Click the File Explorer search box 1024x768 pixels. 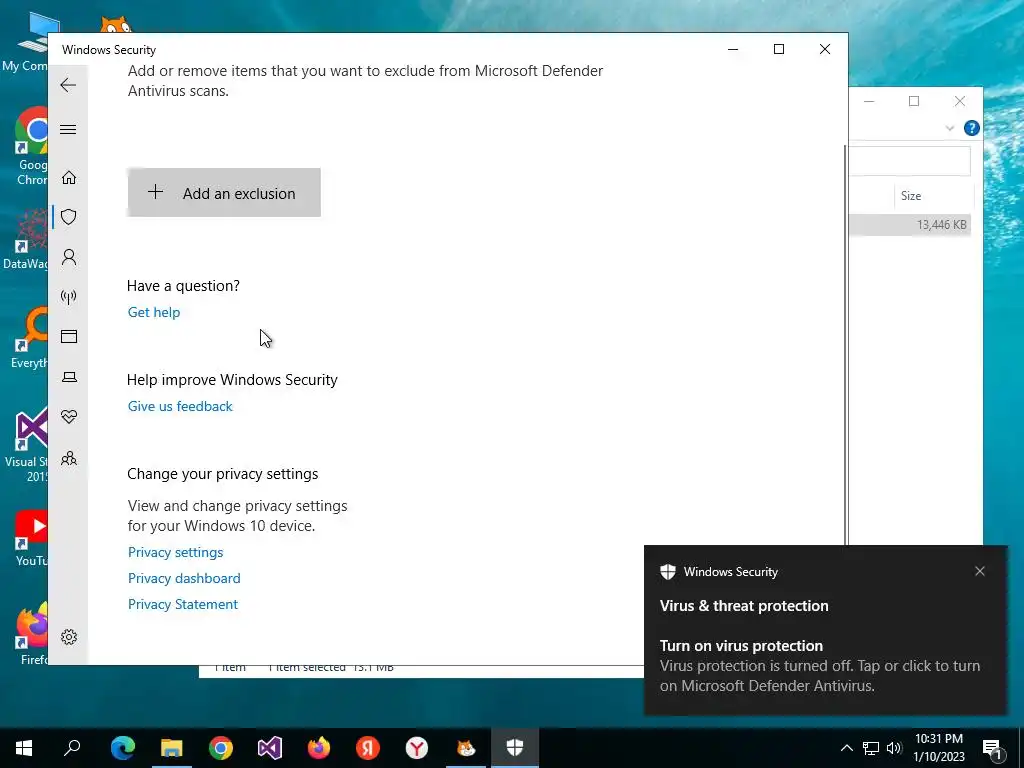(910, 161)
